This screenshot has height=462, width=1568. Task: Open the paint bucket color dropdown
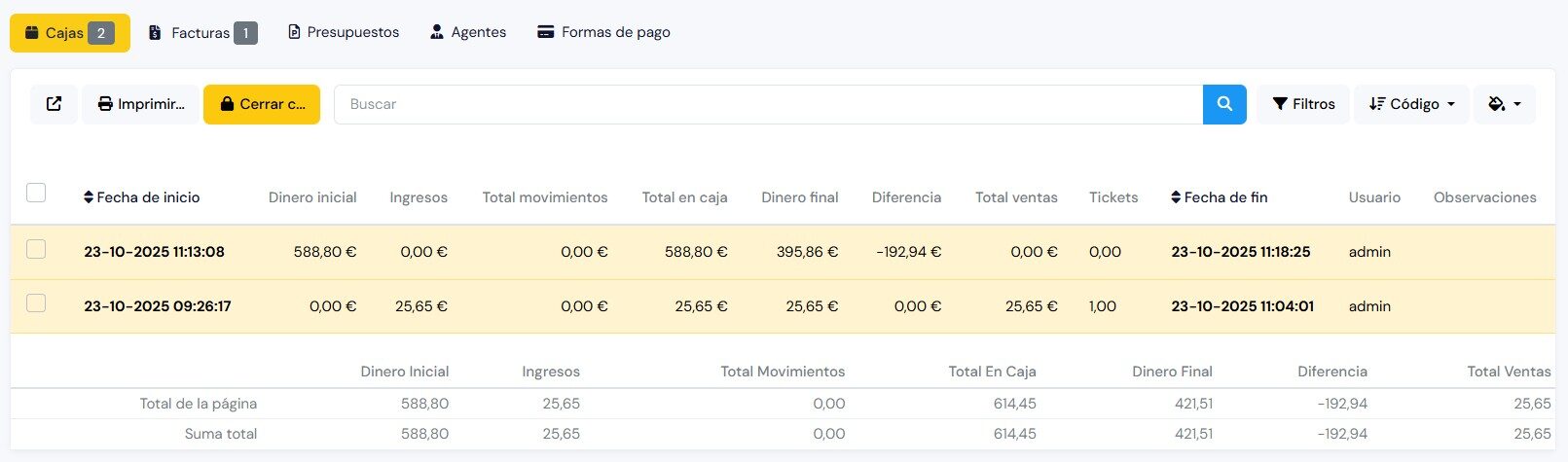(1505, 104)
